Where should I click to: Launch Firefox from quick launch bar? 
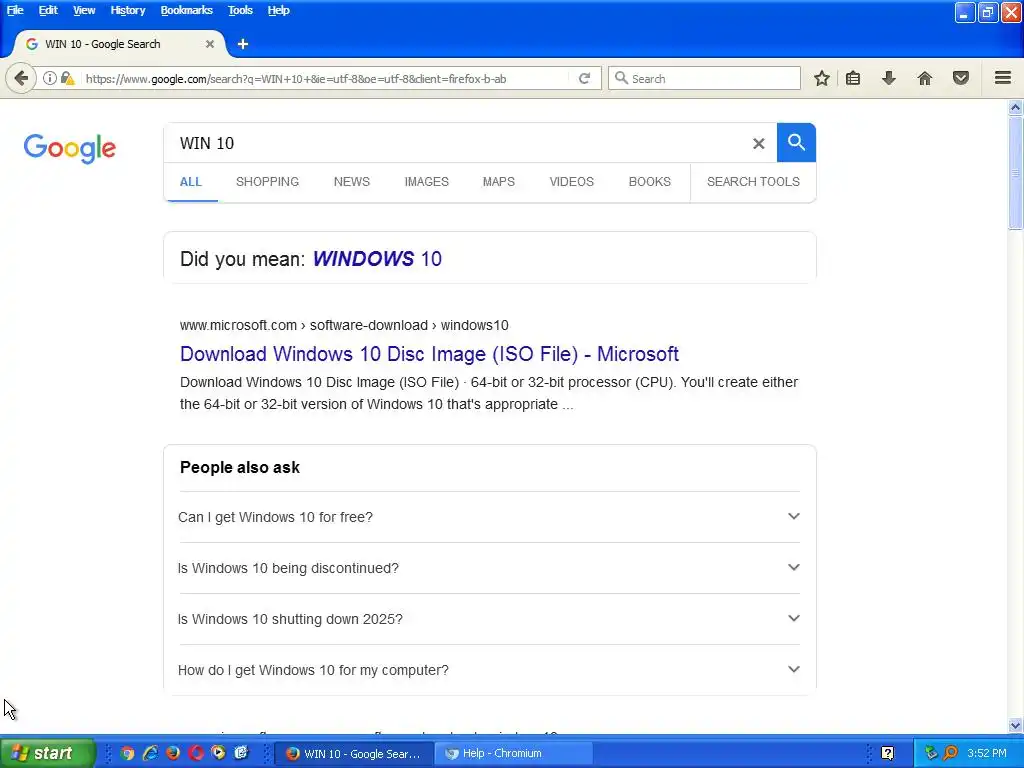[173, 753]
